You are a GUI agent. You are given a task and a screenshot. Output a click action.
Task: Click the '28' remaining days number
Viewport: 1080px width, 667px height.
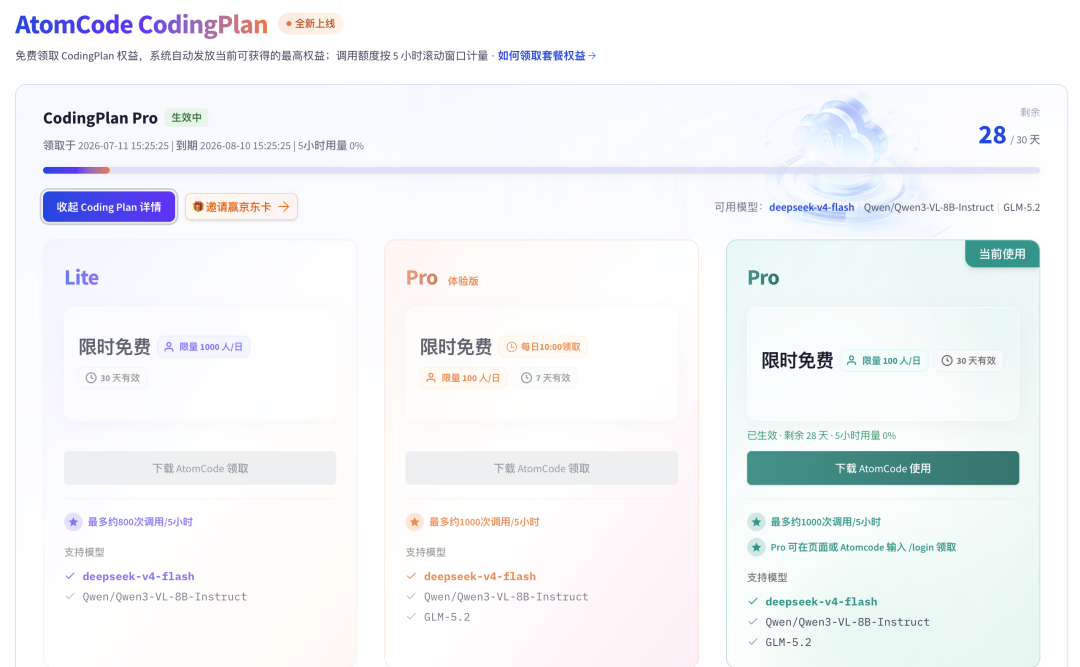[x=992, y=136]
